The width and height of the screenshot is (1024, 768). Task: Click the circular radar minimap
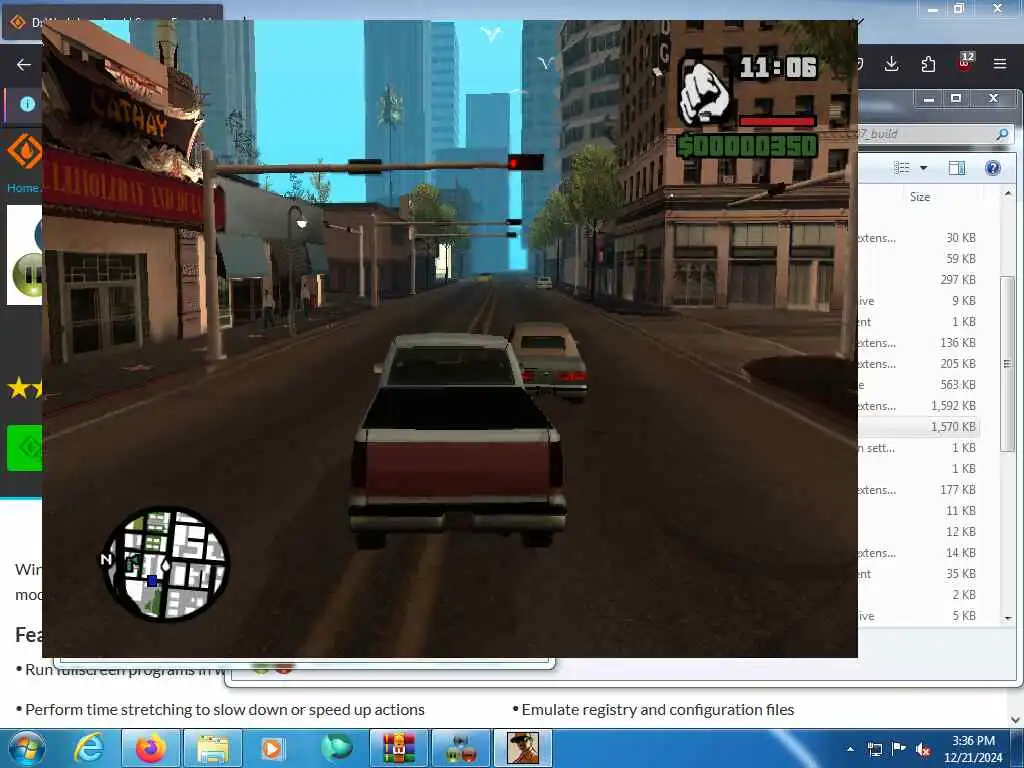165,564
